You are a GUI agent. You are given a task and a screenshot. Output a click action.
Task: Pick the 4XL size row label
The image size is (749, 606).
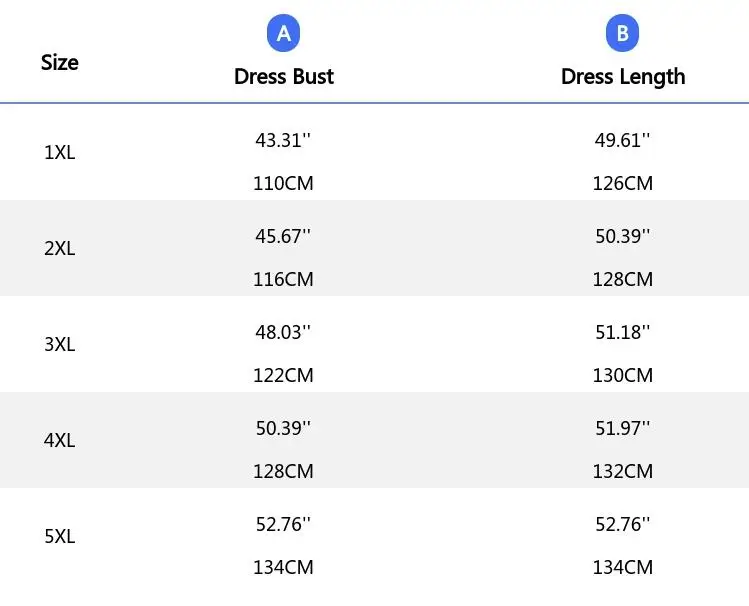point(60,440)
